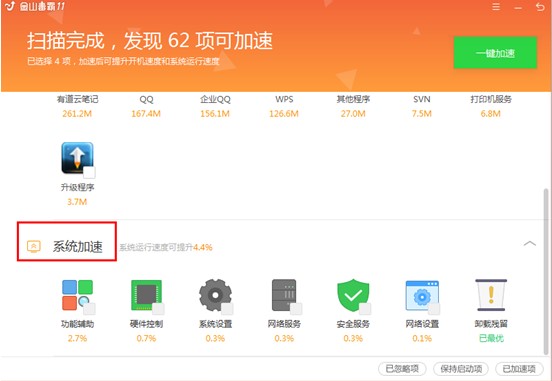Image resolution: width=552 pixels, height=381 pixels.
Task: Click the 系统加速 section heading
Action: (77, 246)
